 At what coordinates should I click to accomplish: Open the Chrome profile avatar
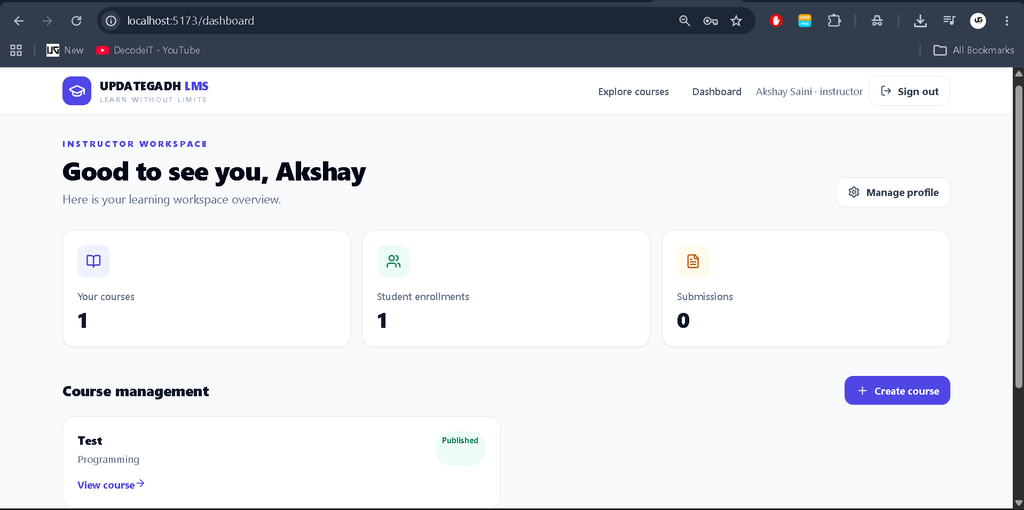click(x=978, y=21)
